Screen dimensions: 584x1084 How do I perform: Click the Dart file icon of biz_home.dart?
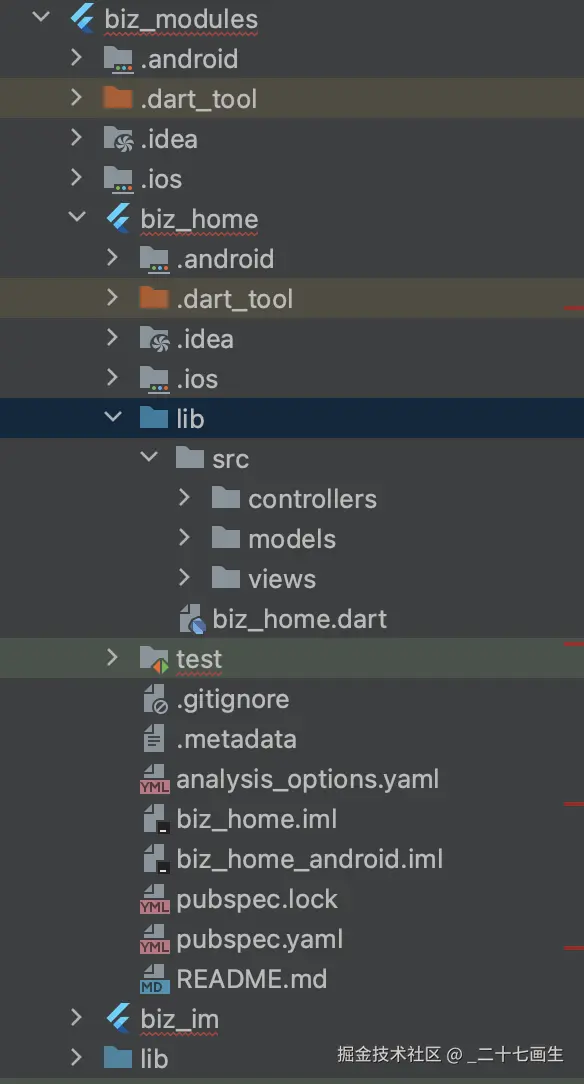[191, 619]
